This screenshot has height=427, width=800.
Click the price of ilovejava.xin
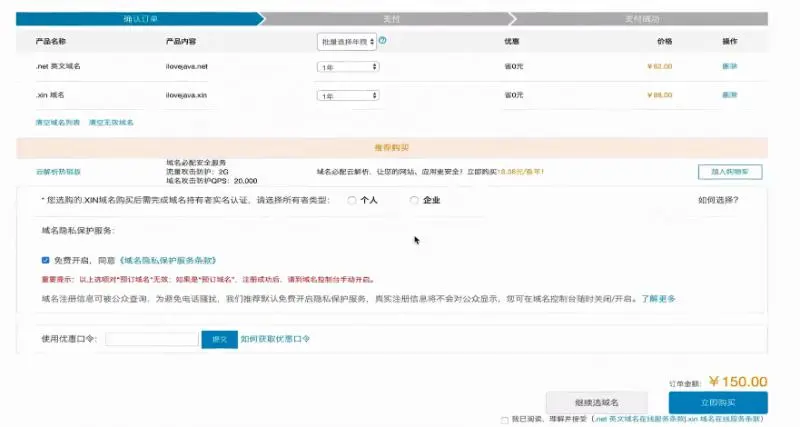[660, 95]
